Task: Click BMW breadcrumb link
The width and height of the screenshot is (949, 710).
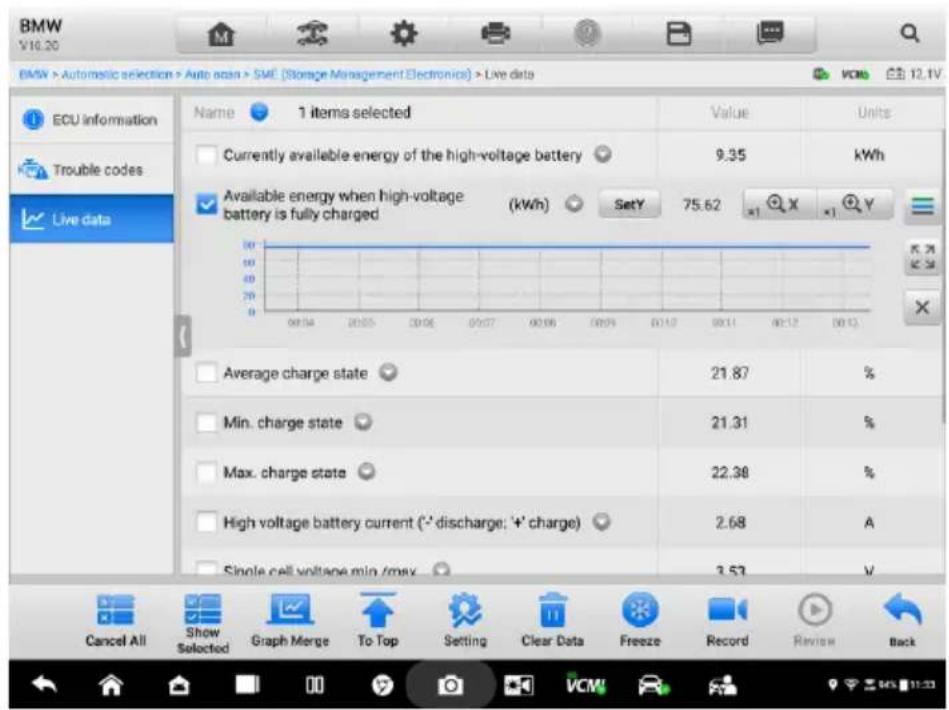Action: (33, 74)
